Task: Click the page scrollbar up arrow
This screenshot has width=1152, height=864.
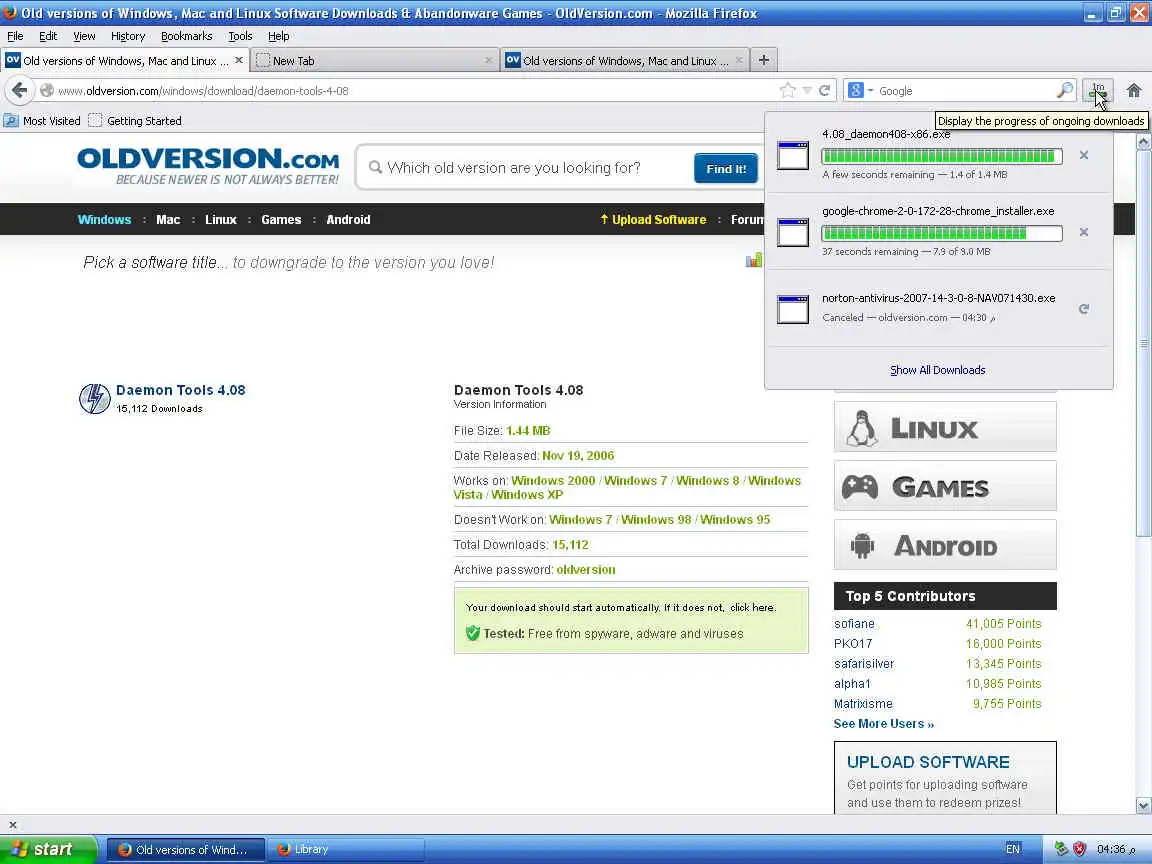Action: point(1143,143)
